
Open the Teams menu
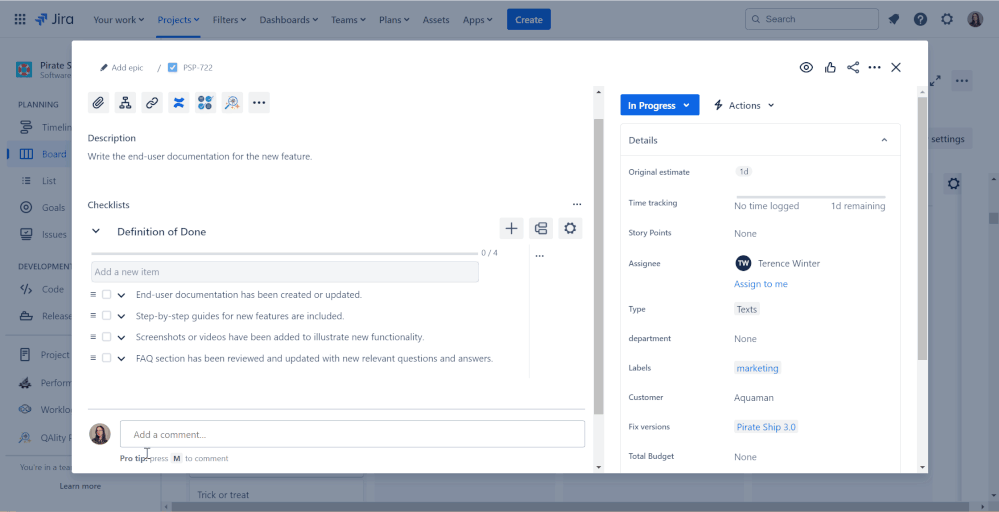pyautogui.click(x=349, y=20)
